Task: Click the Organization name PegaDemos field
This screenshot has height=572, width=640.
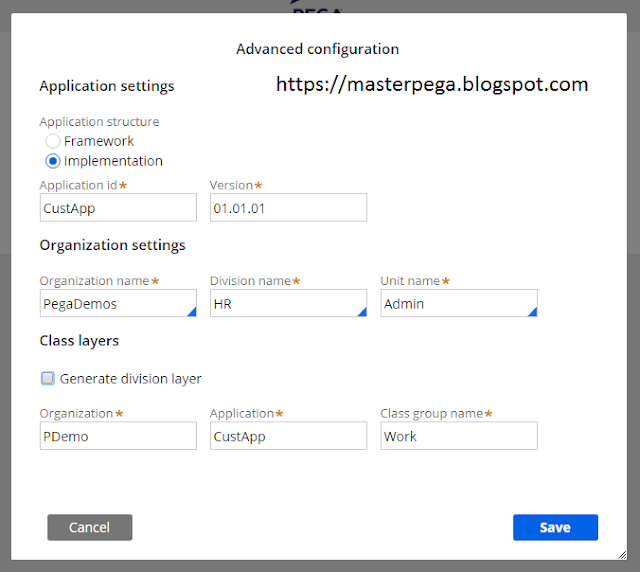Action: point(118,303)
